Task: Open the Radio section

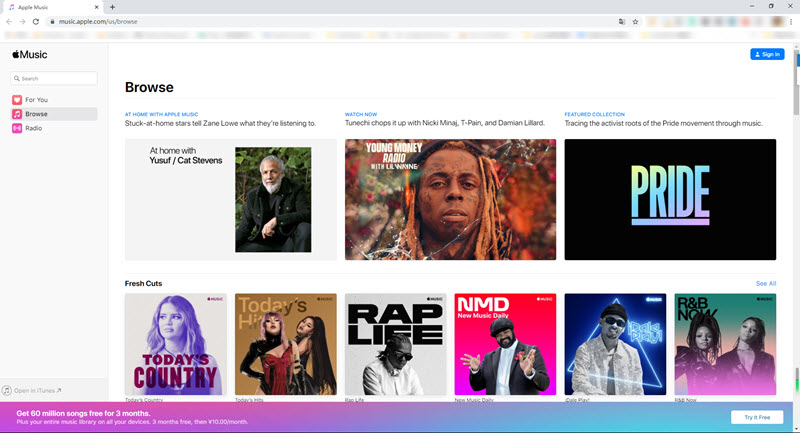Action: 54,128
